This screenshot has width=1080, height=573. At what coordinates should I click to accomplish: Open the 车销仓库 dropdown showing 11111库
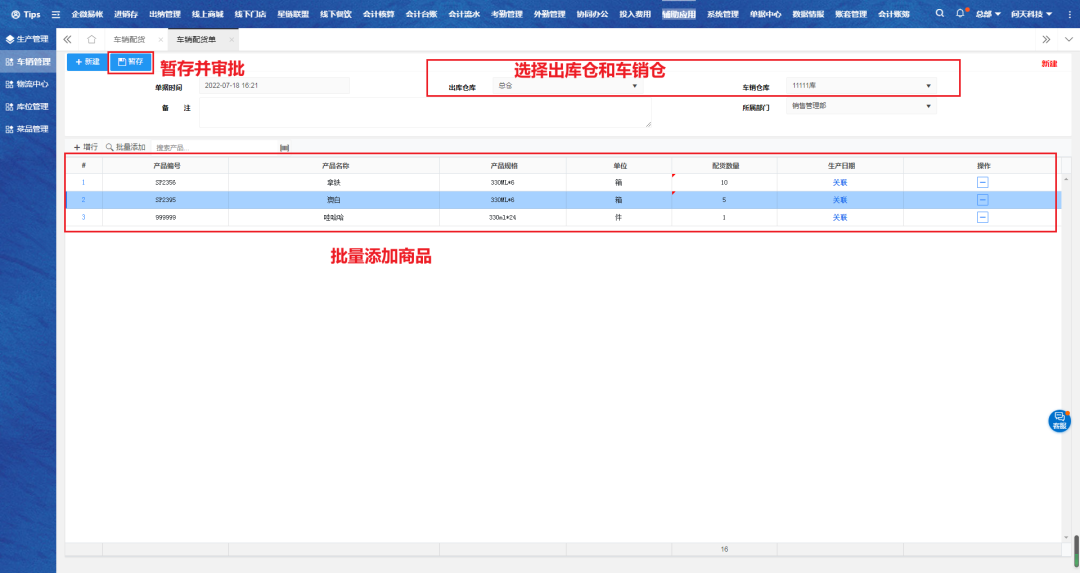927,86
